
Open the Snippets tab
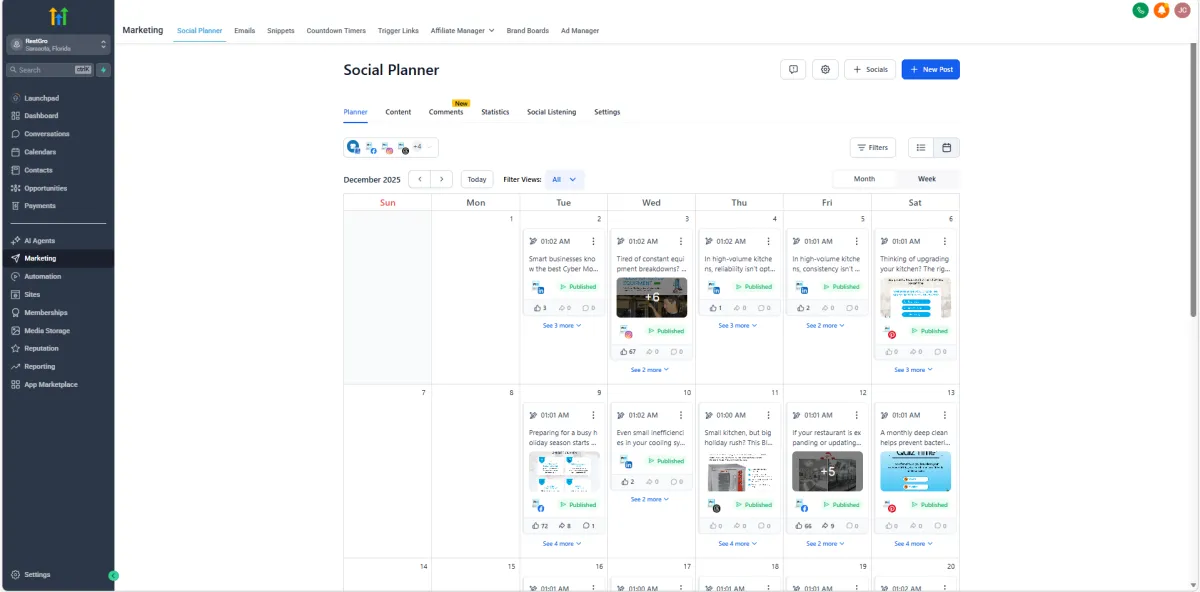click(x=281, y=31)
